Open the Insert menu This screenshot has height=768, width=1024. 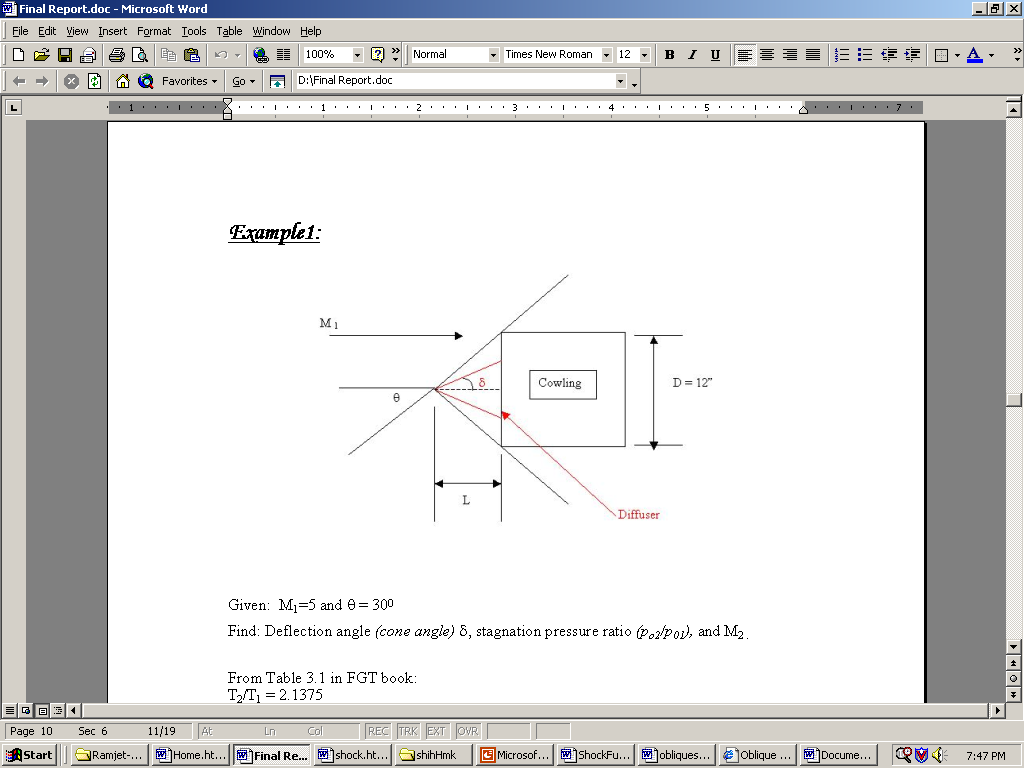[113, 31]
